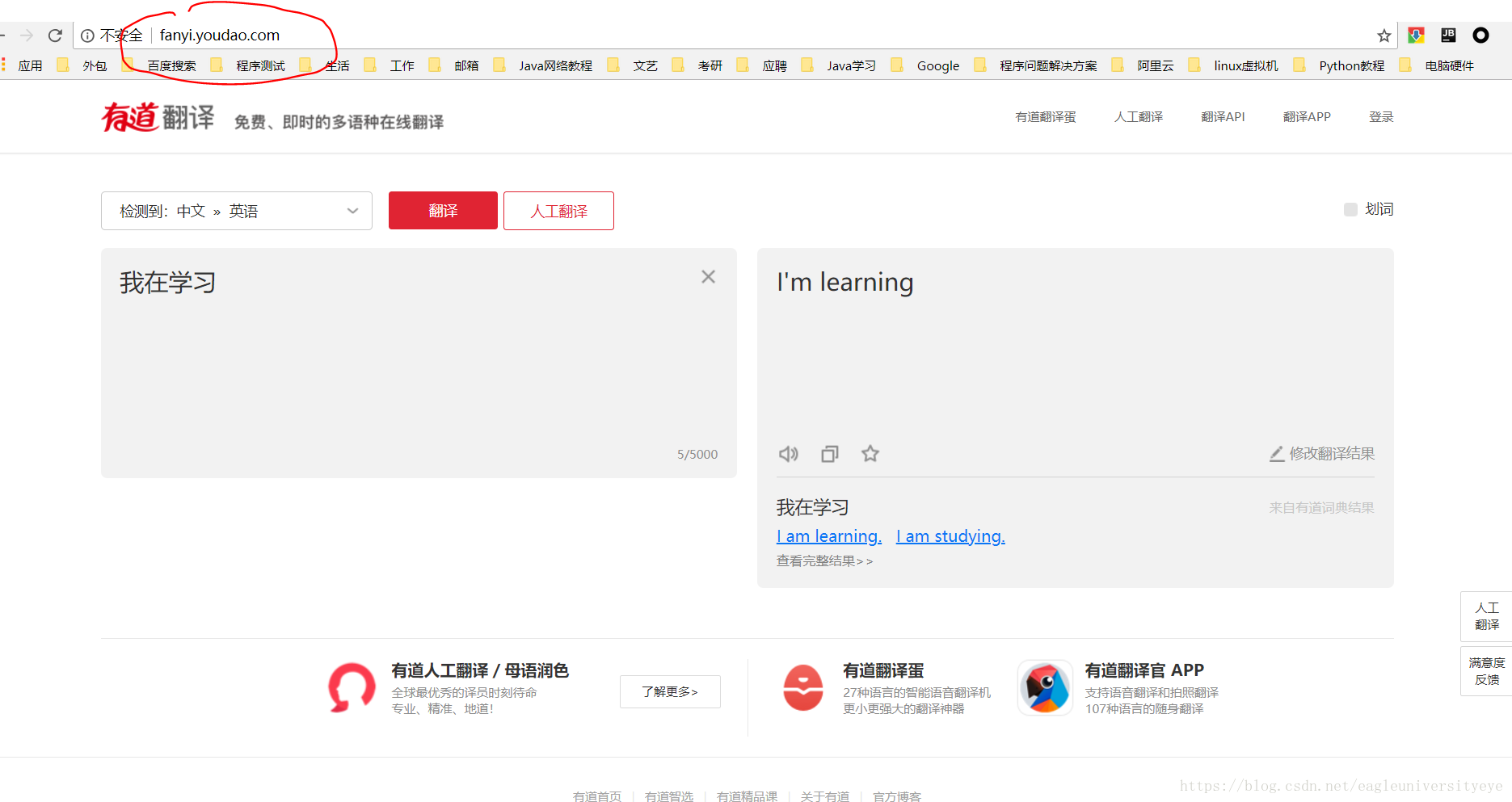Open the 'I am learning.' link
Image resolution: width=1512 pixels, height=802 pixels.
pos(829,536)
